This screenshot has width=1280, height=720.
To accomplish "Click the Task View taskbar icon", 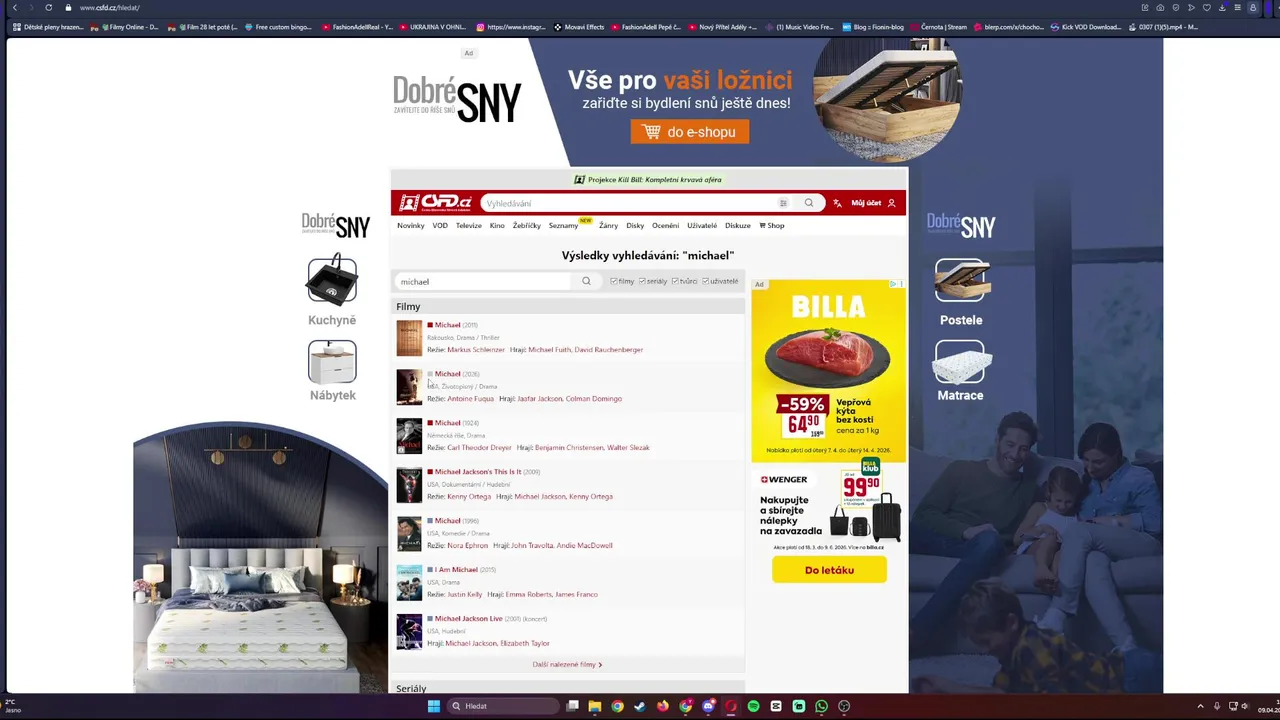I will tap(572, 706).
